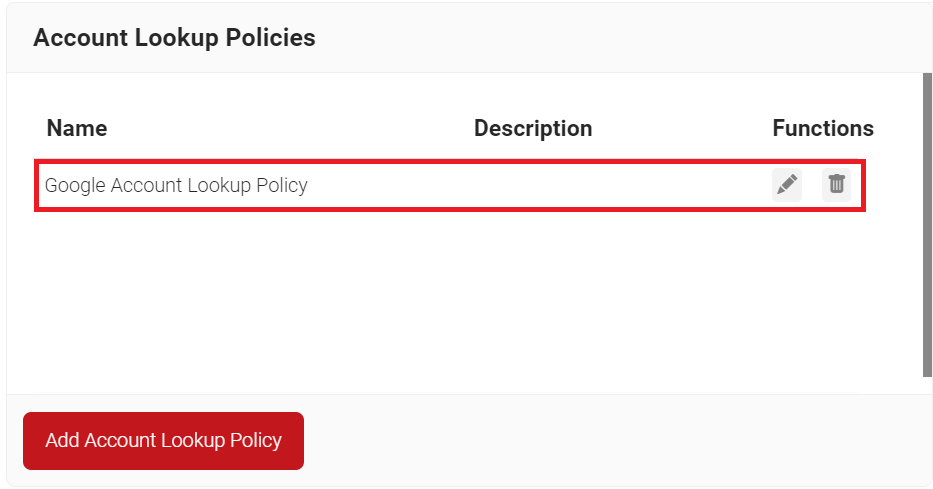Click the Description column header
This screenshot has height=489, width=933.
coord(533,128)
